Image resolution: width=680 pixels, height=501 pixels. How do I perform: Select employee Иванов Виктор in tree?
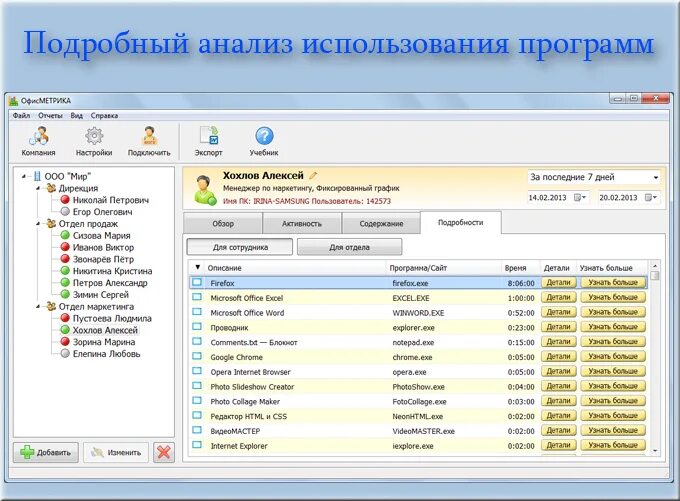coord(103,247)
